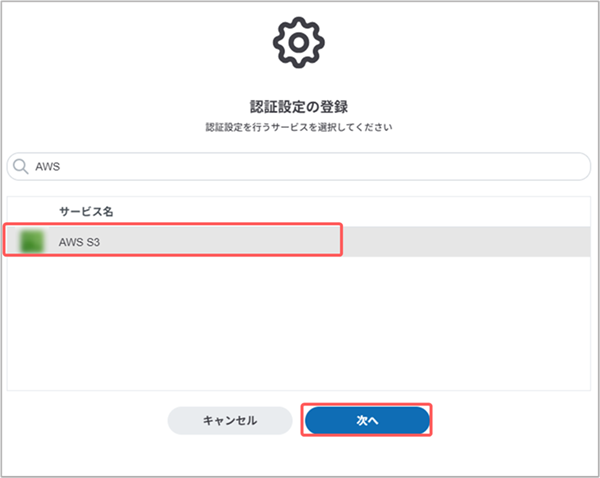Click the "AWS S3" service name label
Screen dimensions: 600x478
pos(79,240)
